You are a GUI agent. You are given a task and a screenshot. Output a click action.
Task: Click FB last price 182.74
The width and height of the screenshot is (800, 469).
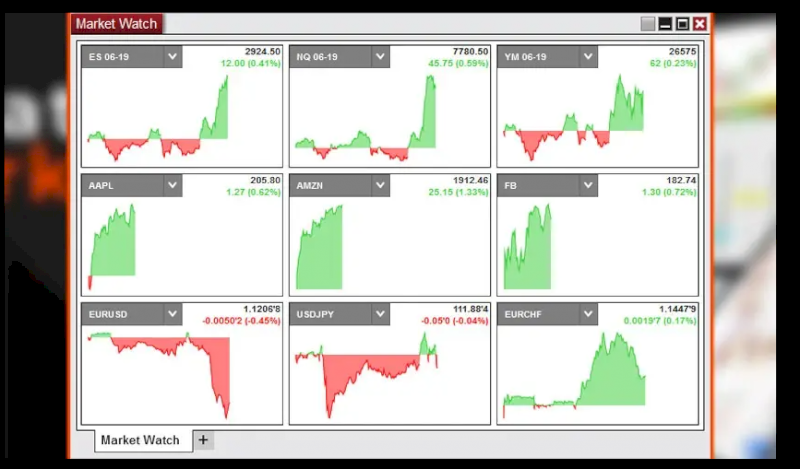[681, 180]
